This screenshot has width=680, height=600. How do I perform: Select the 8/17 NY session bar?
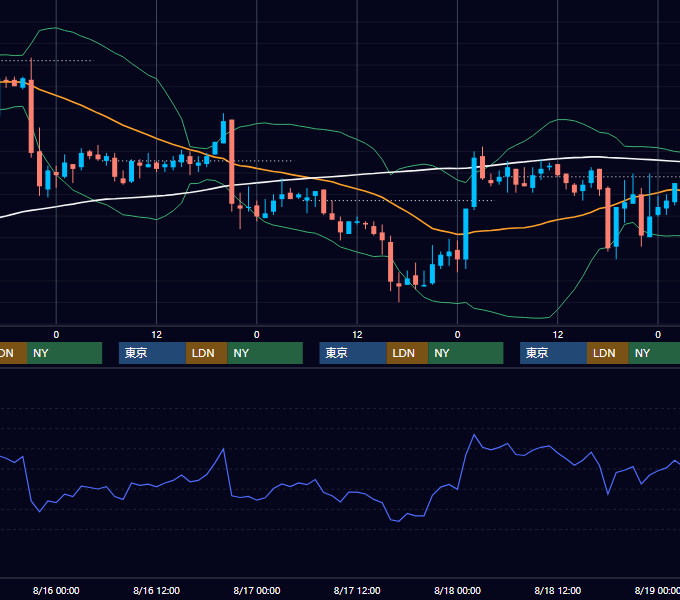click(x=466, y=353)
